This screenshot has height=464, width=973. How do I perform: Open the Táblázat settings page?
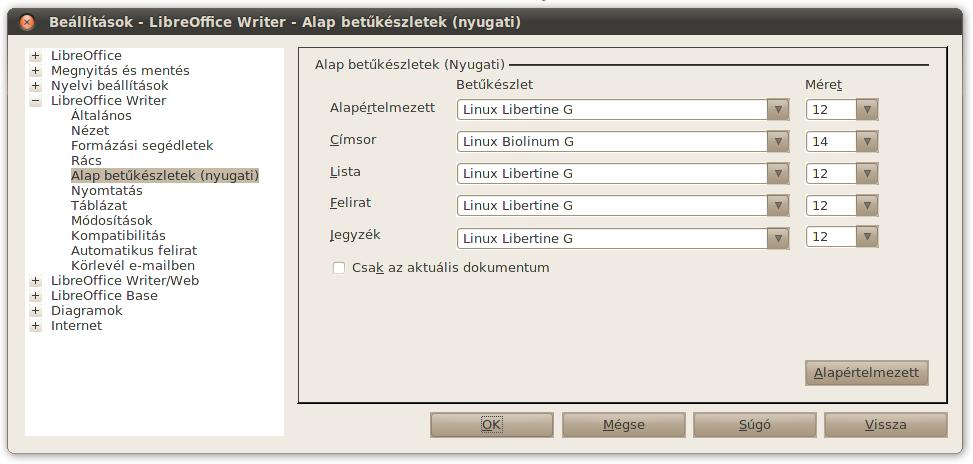coord(99,205)
